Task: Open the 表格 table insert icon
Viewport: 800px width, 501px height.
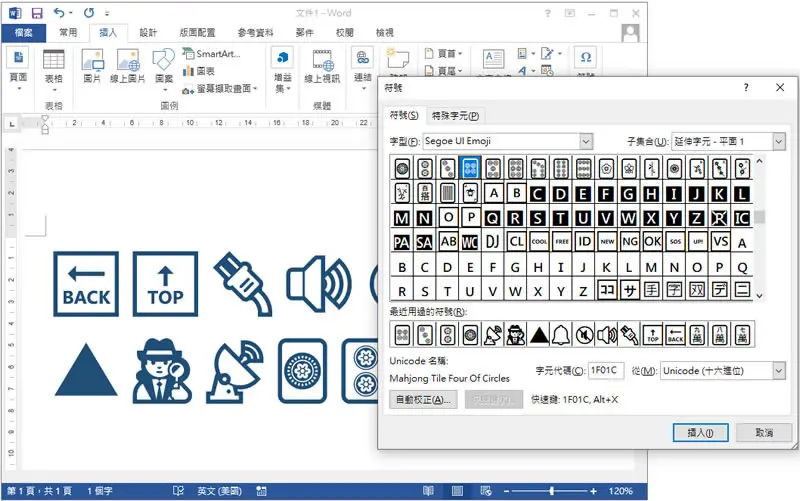Action: (x=54, y=60)
